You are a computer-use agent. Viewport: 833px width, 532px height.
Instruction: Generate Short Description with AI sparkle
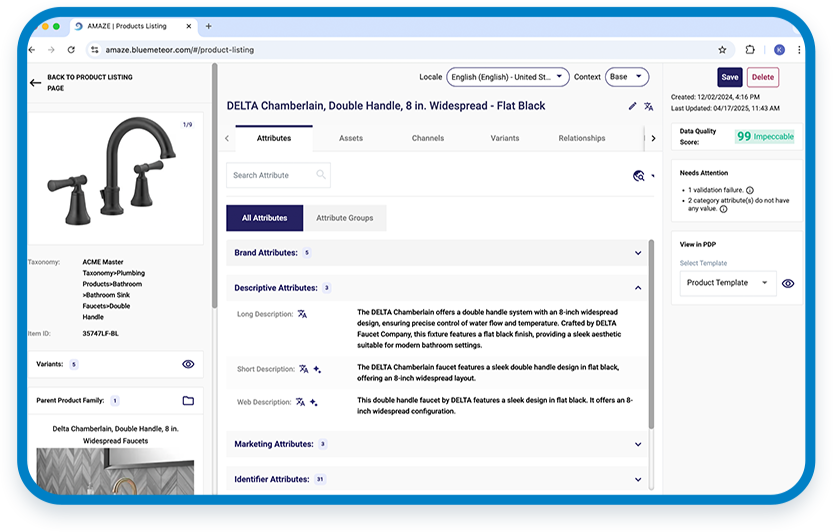point(317,369)
